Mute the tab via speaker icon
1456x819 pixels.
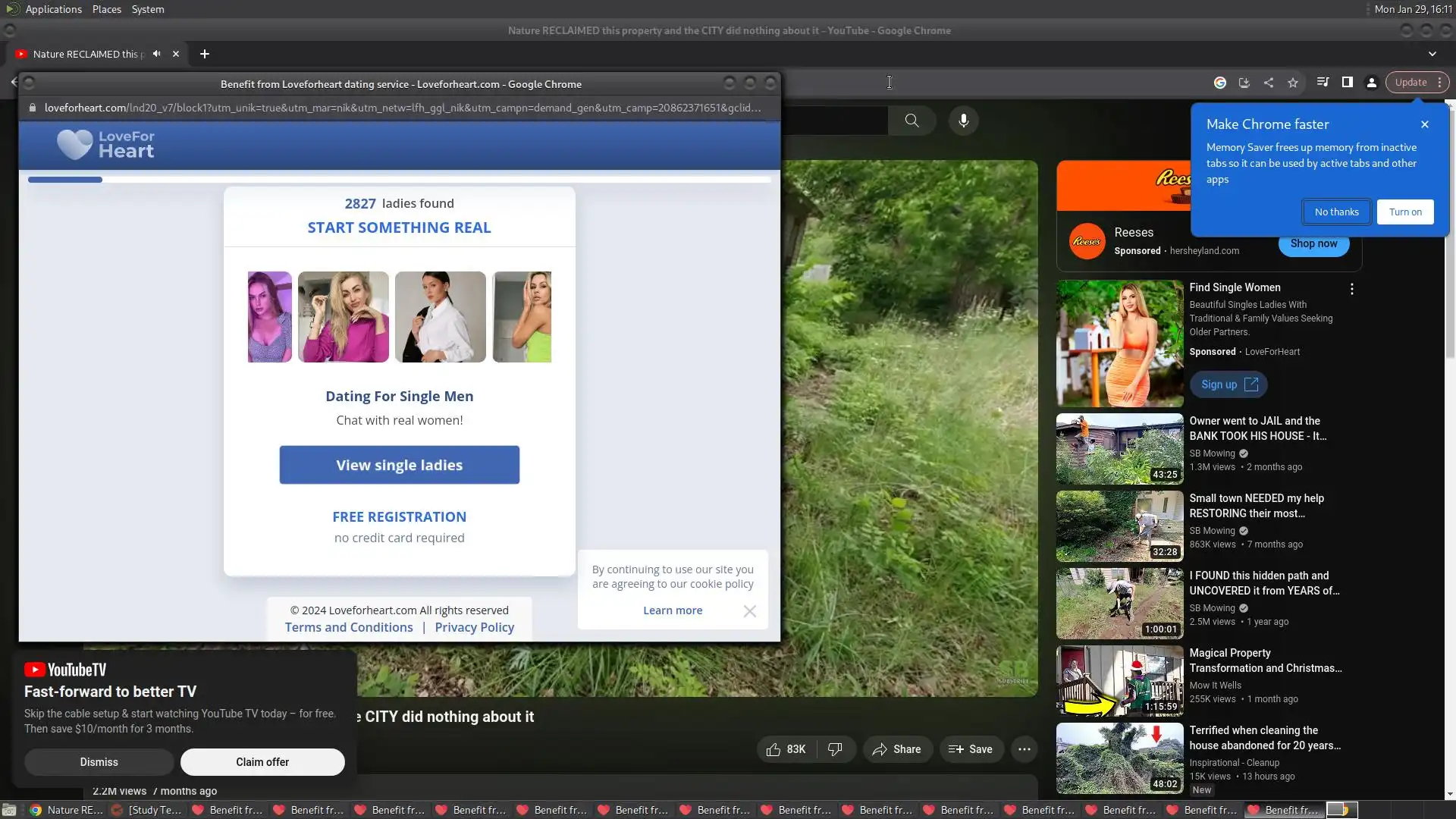(x=156, y=54)
